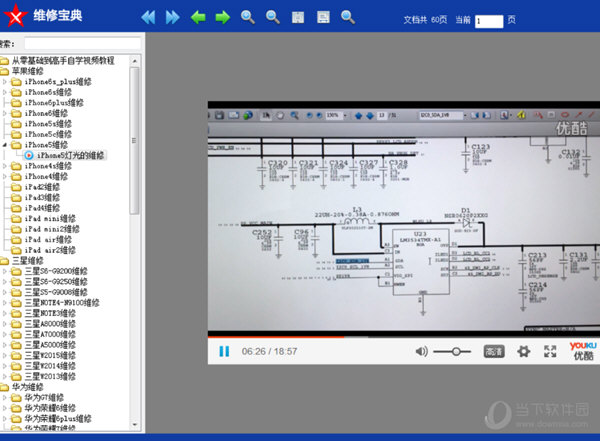Viewport: 600px width, 441px height.
Task: Pause the video playback
Action: pyautogui.click(x=224, y=351)
